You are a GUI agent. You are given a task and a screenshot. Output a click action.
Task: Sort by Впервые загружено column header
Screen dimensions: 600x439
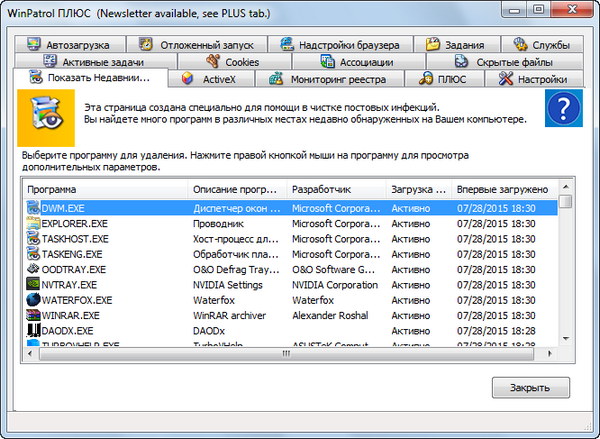tap(503, 189)
